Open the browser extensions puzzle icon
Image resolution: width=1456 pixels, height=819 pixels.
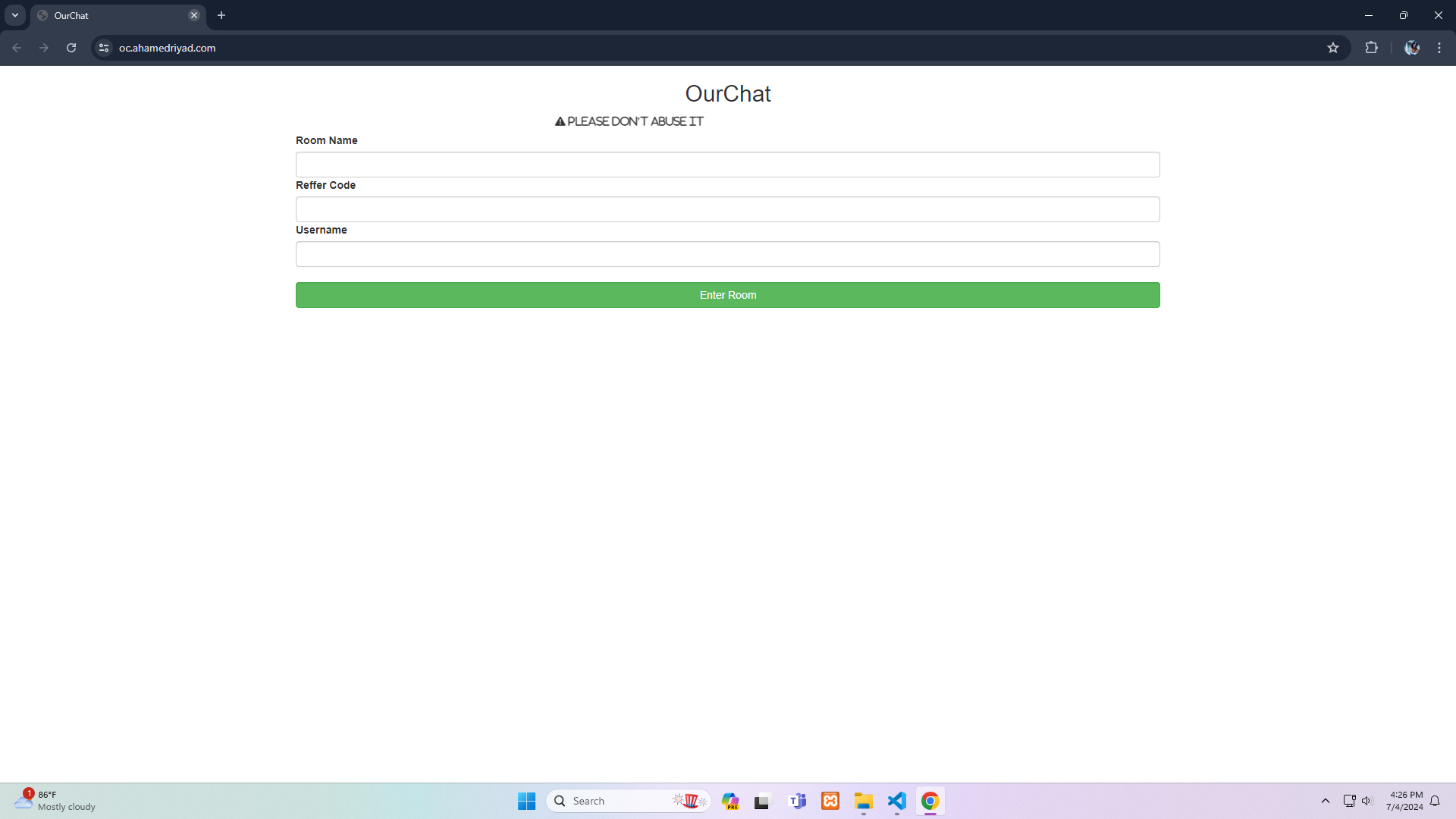pos(1371,48)
